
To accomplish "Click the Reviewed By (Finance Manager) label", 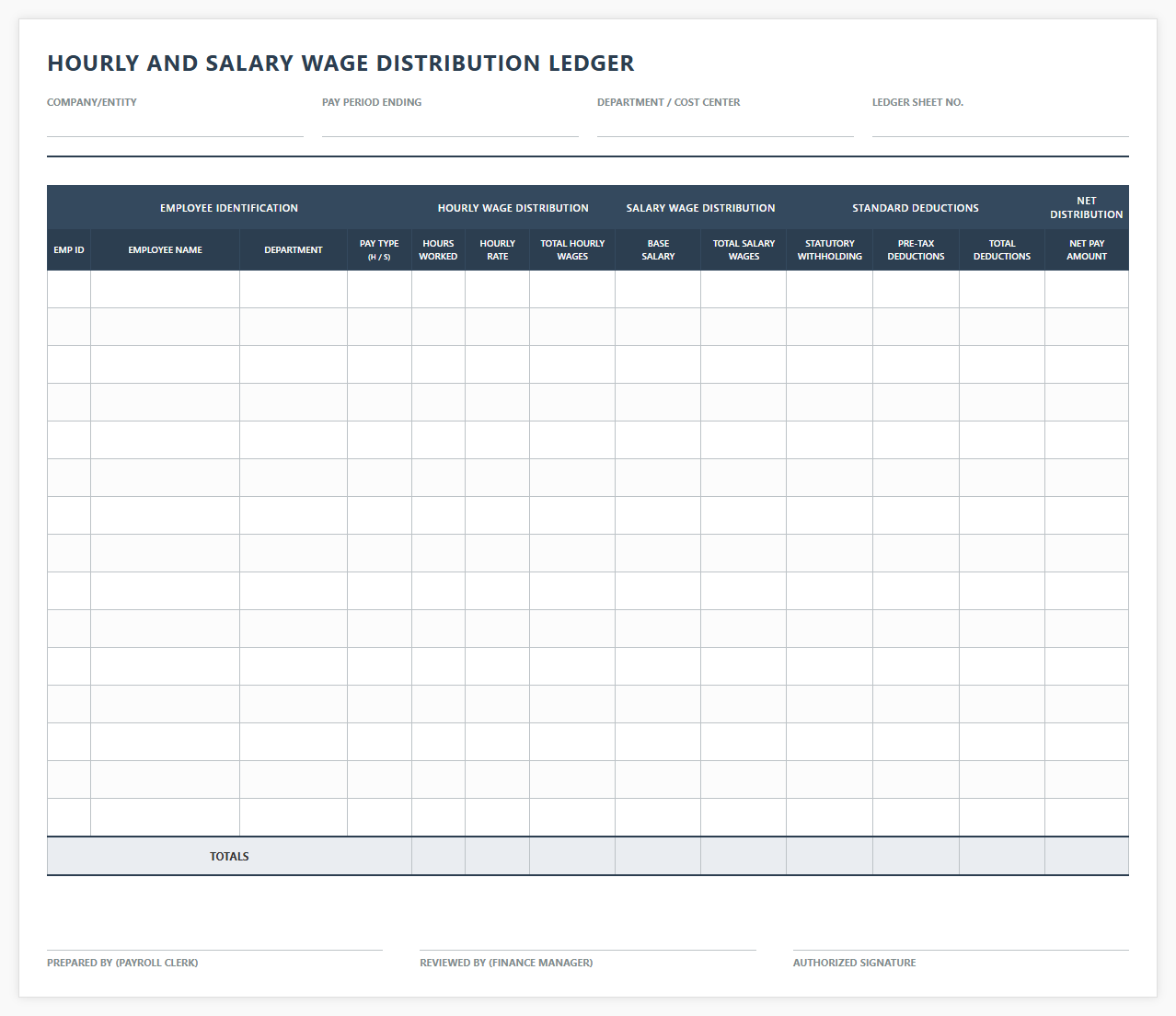I will (x=506, y=963).
